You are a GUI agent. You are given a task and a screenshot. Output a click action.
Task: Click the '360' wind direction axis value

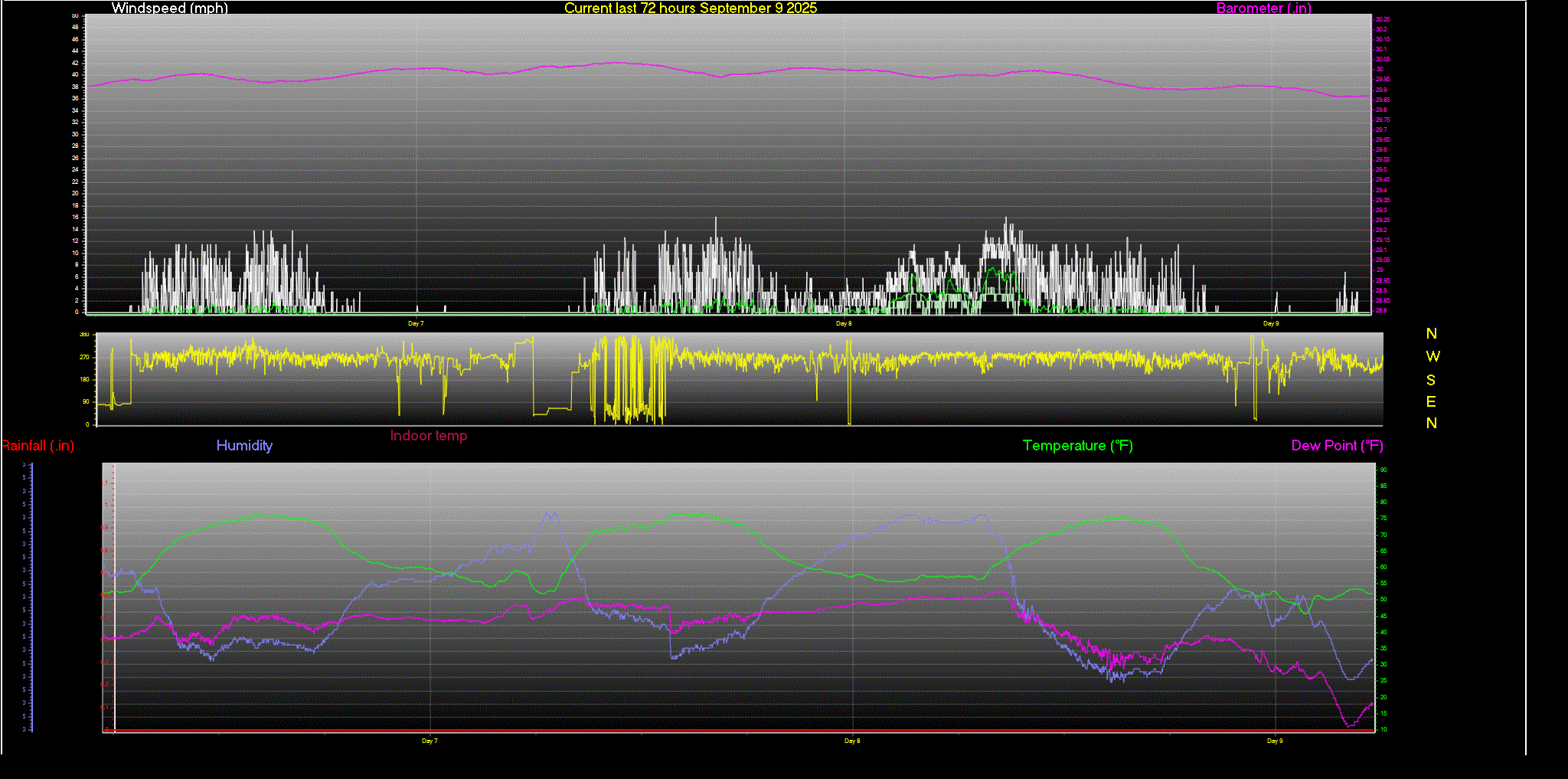[x=84, y=335]
